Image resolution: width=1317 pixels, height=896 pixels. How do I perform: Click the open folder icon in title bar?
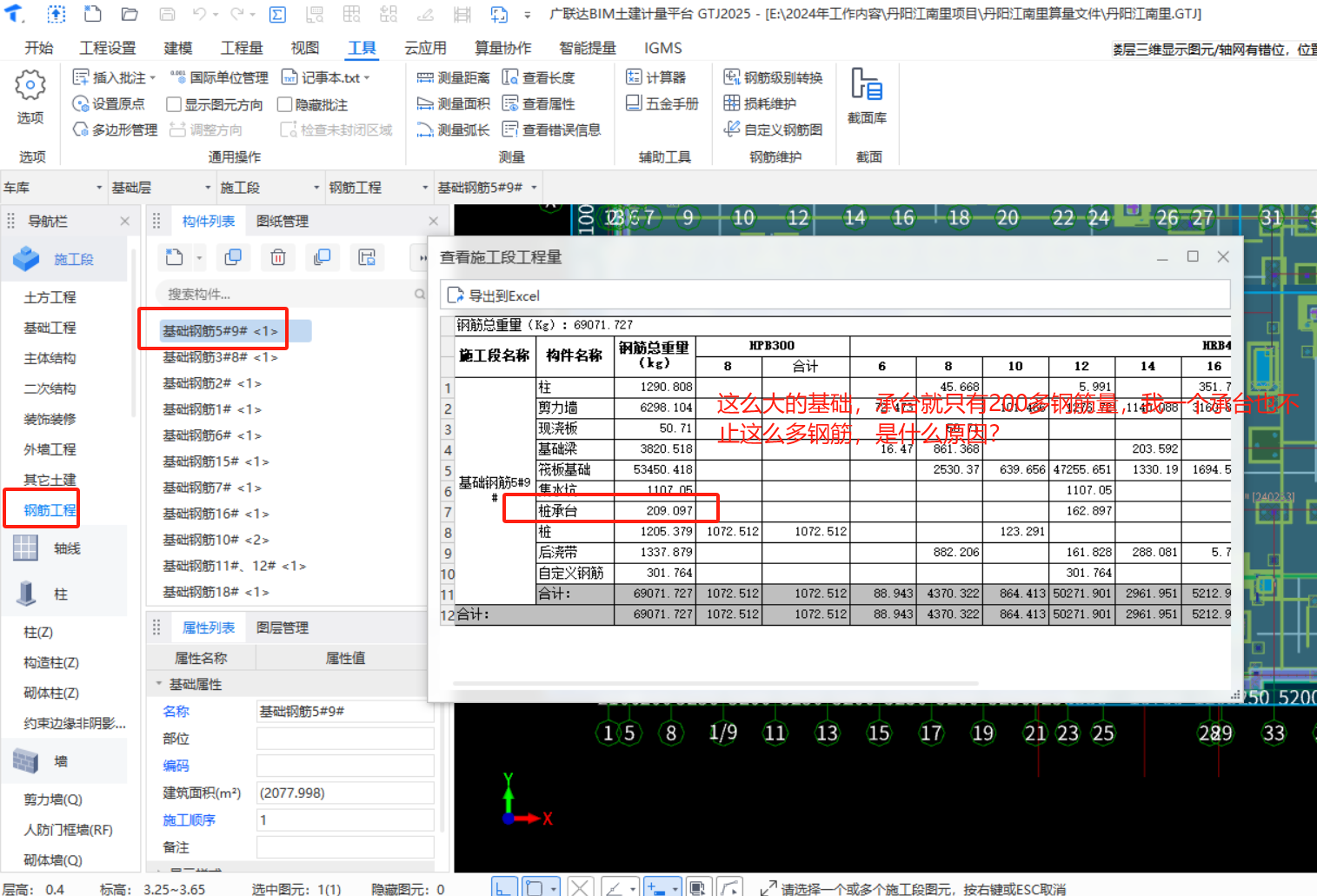coord(130,14)
